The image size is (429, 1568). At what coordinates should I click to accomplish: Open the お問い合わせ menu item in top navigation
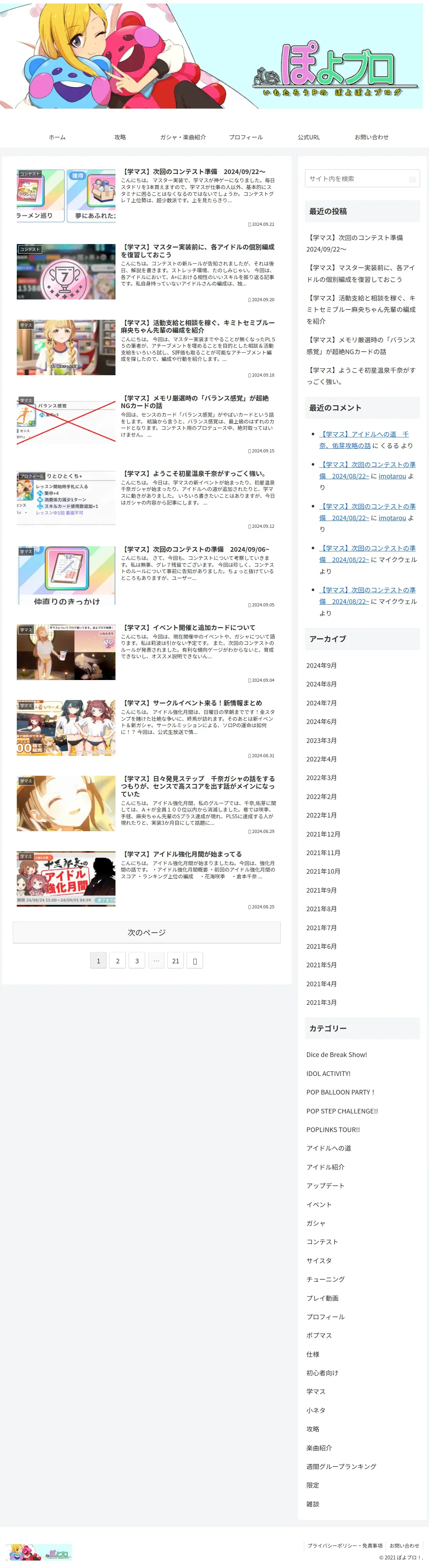point(372,137)
